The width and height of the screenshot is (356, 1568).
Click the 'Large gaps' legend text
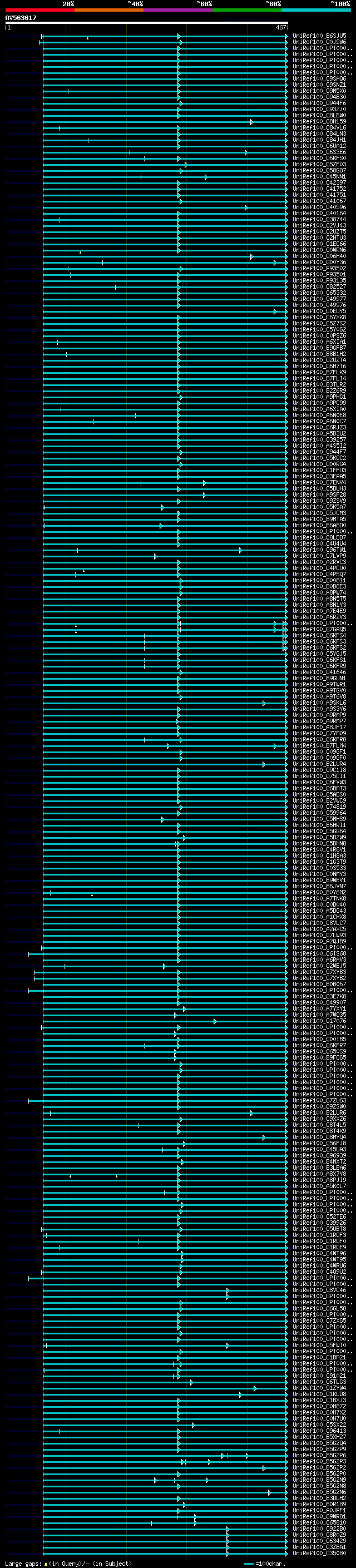[x=23, y=1563]
